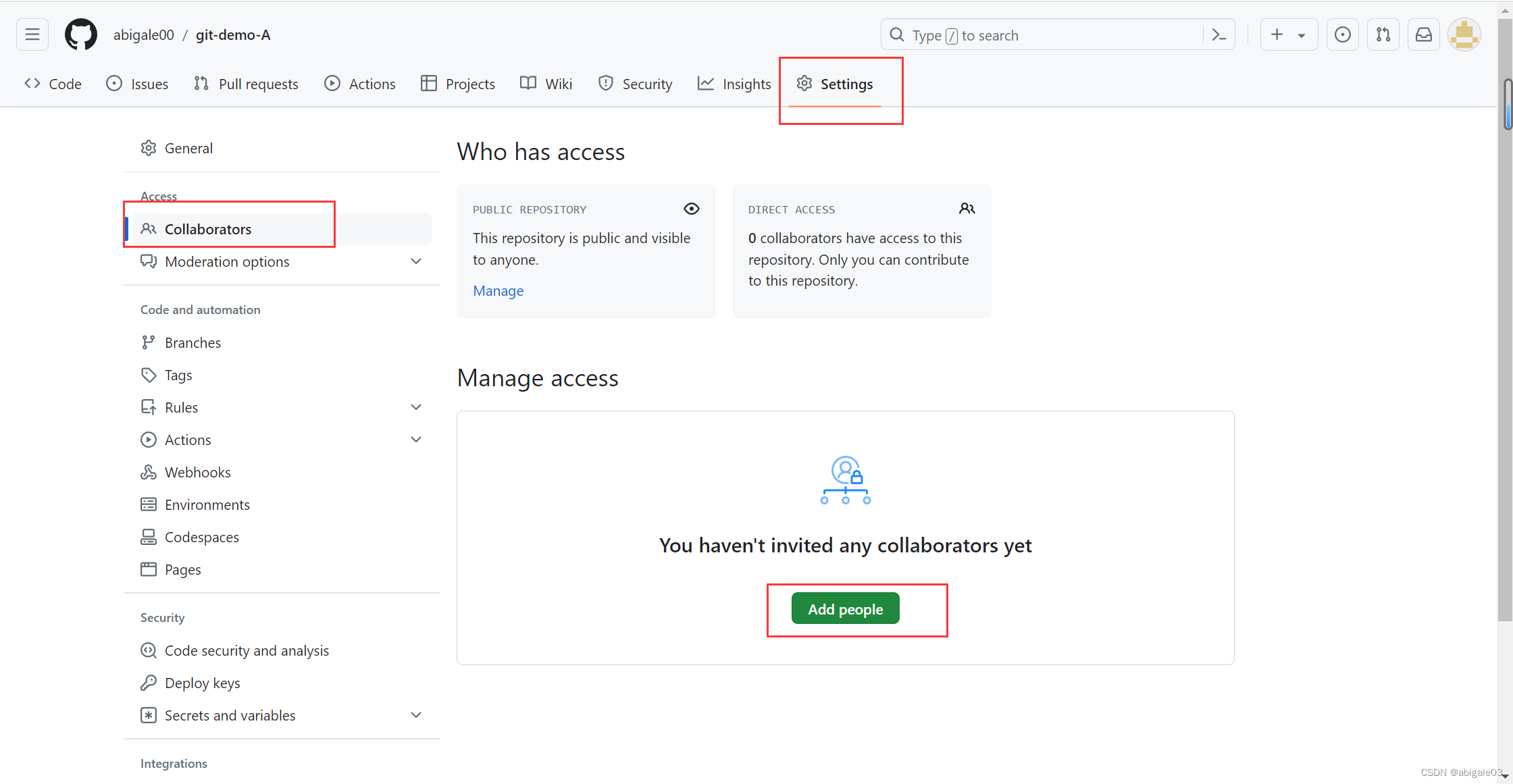Viewport: 1513px width, 784px height.
Task: Switch to the Pull requests tab
Action: [x=246, y=84]
